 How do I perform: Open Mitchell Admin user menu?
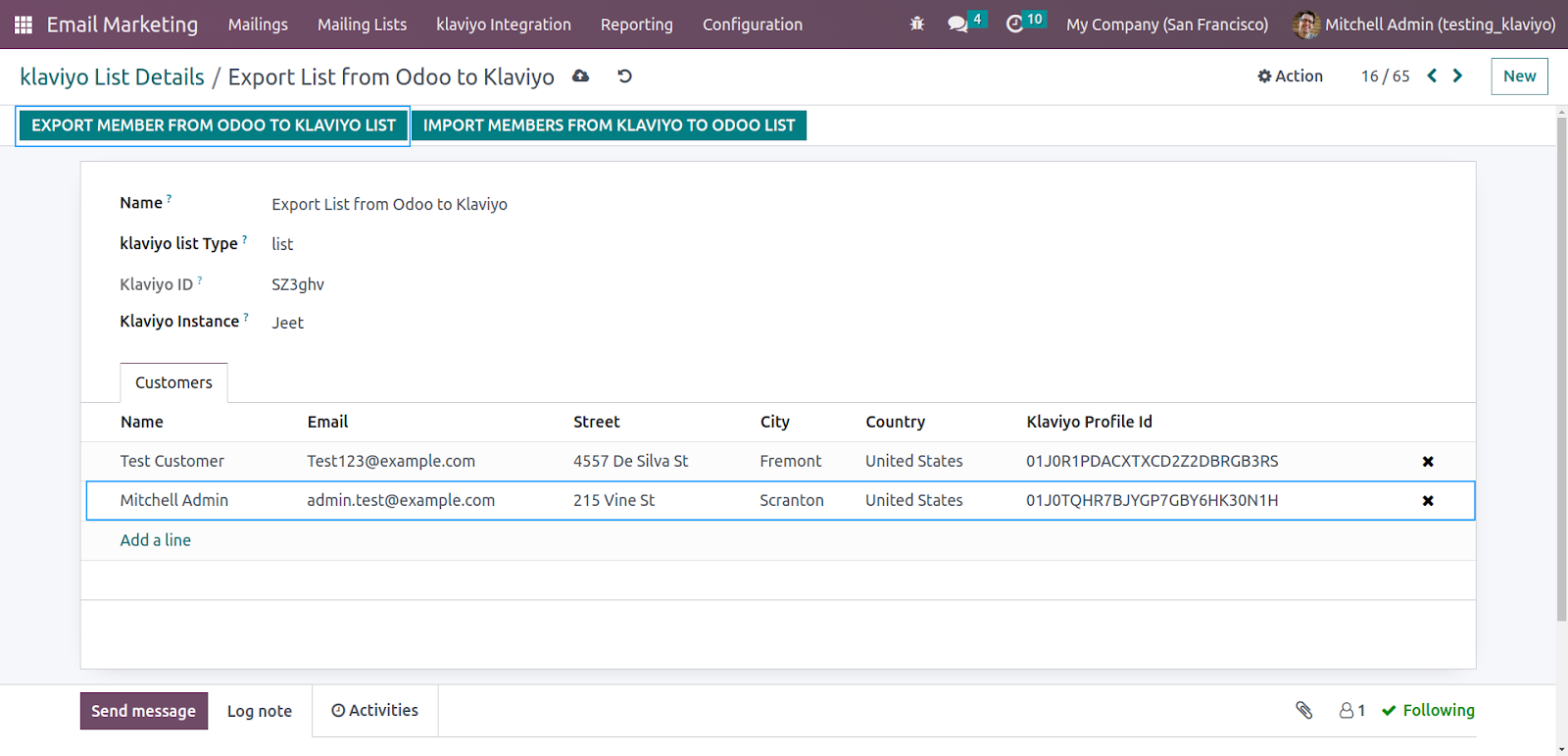[1424, 25]
